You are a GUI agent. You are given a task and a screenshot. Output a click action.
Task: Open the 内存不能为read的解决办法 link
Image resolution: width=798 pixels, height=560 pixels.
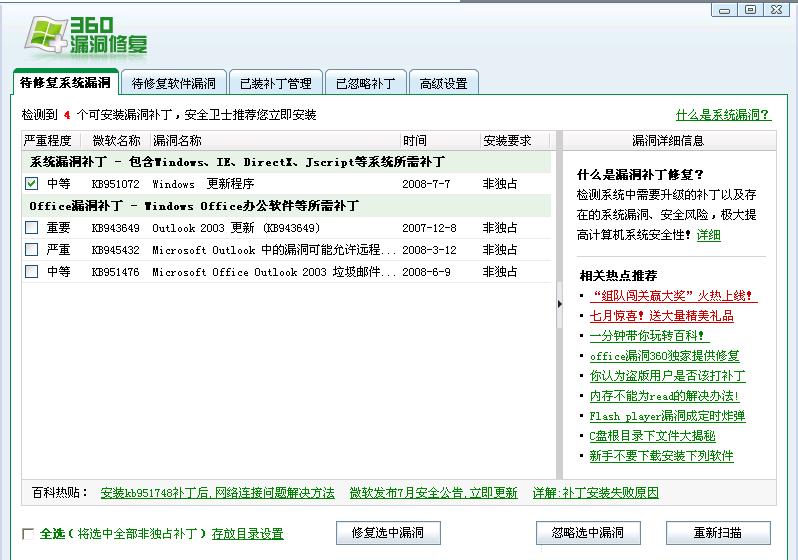point(664,396)
